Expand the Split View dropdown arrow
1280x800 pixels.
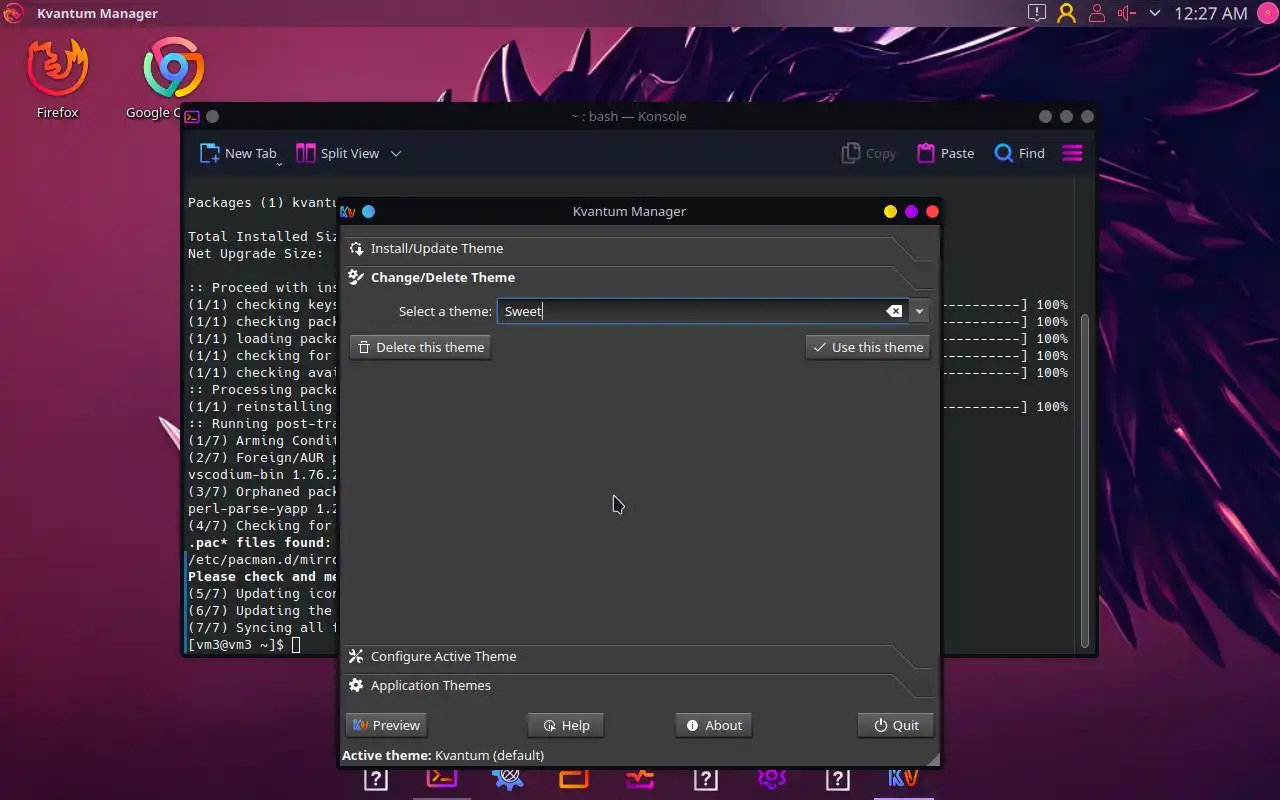[x=396, y=153]
